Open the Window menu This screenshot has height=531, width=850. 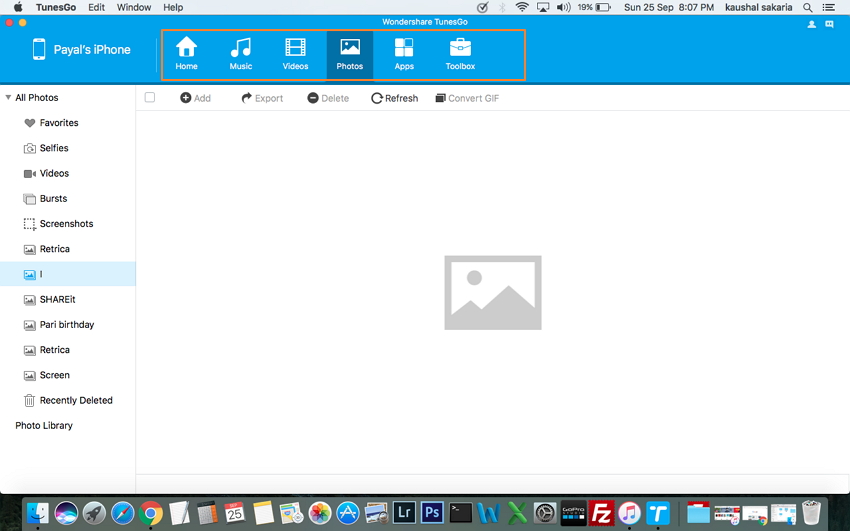point(134,7)
